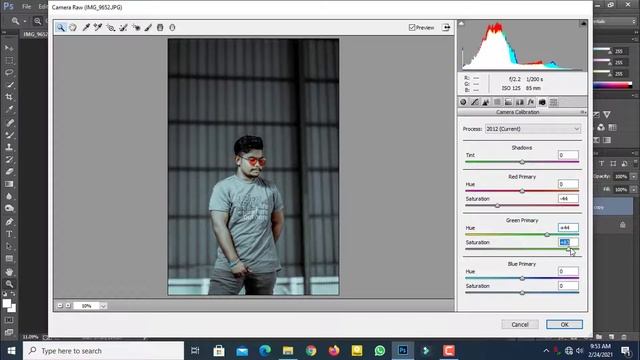The height and width of the screenshot is (360, 640).
Task: Click the Green Primary Hue slider handle
Action: pos(547,235)
